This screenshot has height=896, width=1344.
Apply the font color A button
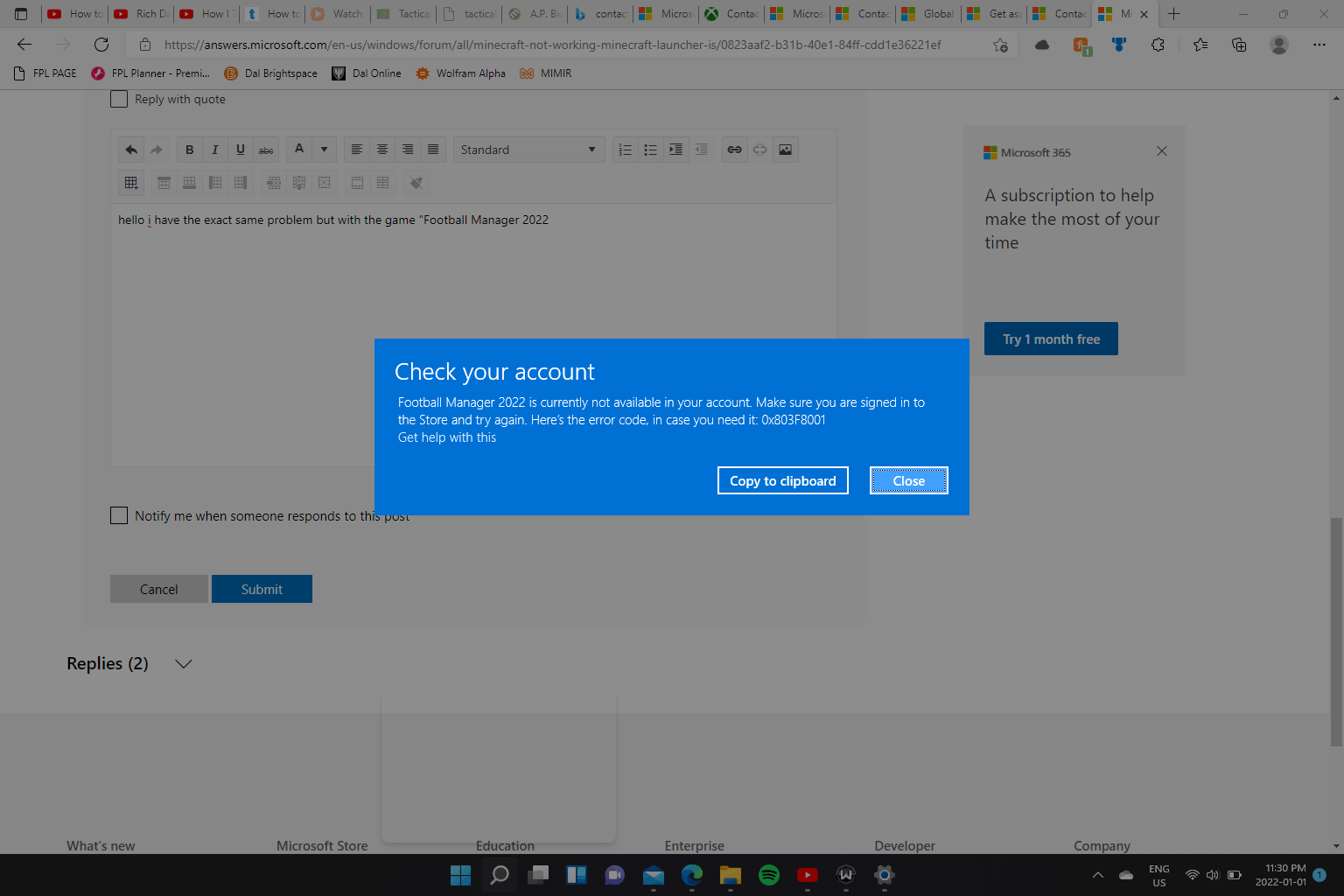point(299,150)
